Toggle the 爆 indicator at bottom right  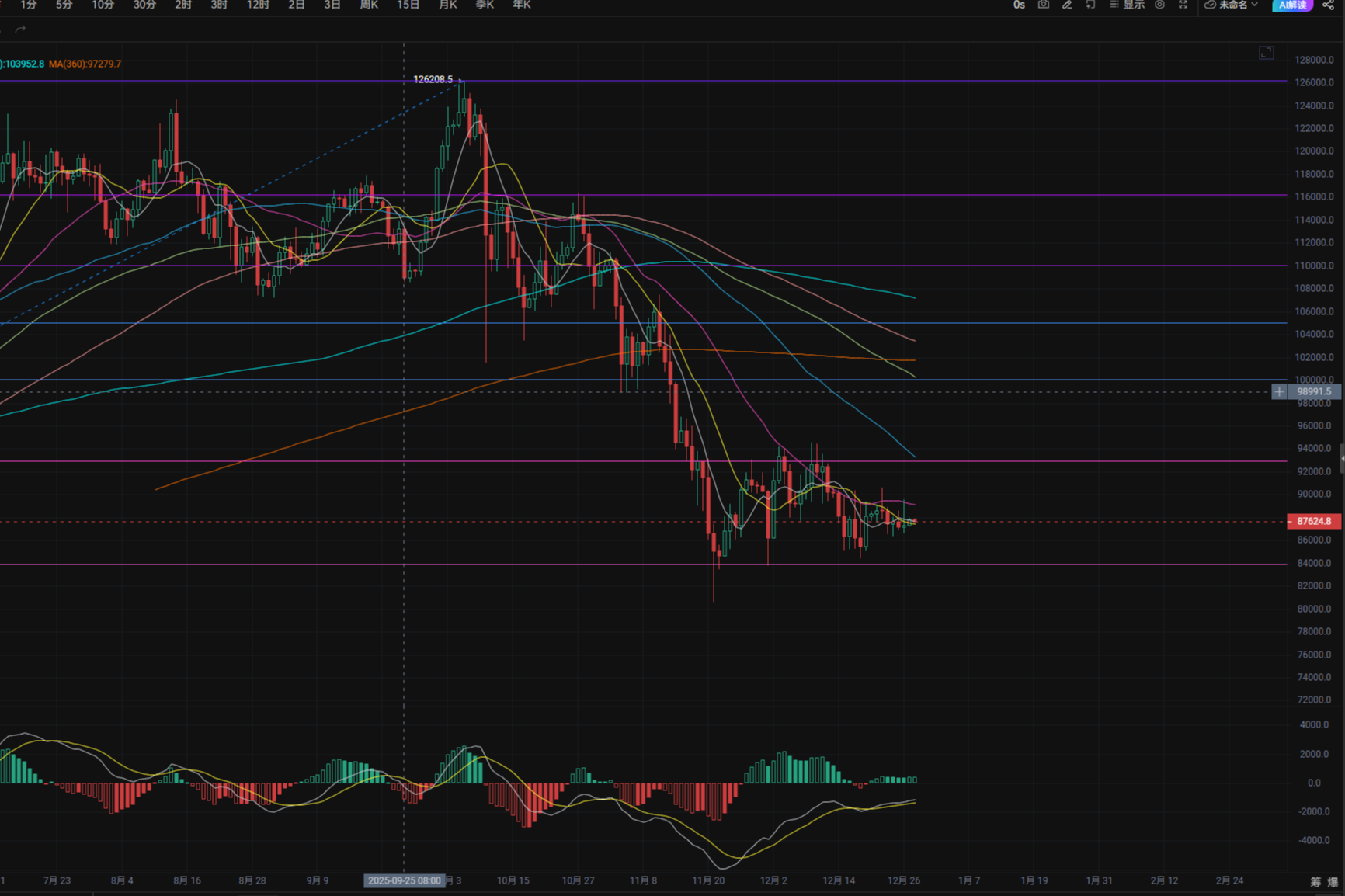pos(1333,882)
